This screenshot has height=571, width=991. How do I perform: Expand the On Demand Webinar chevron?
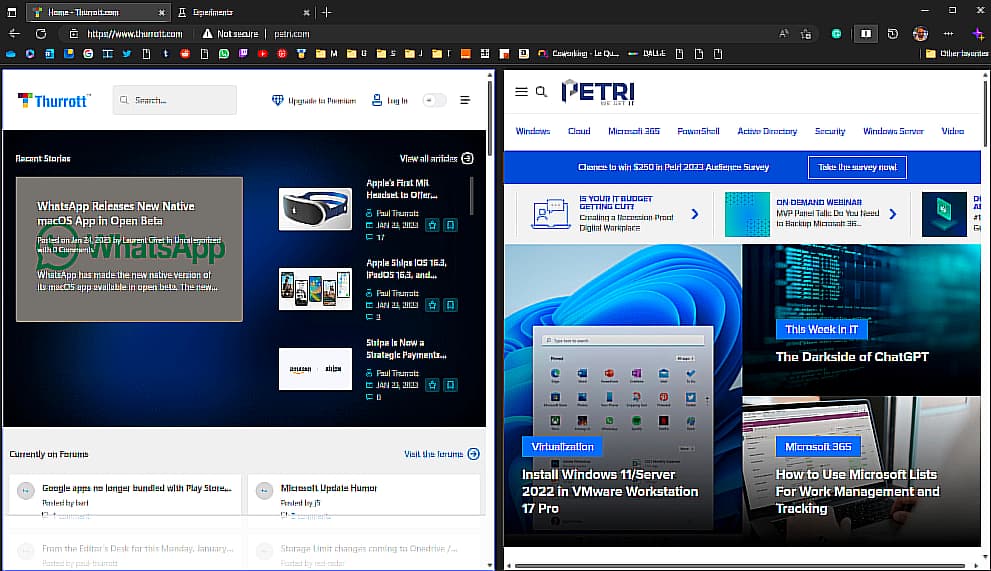[x=892, y=214]
